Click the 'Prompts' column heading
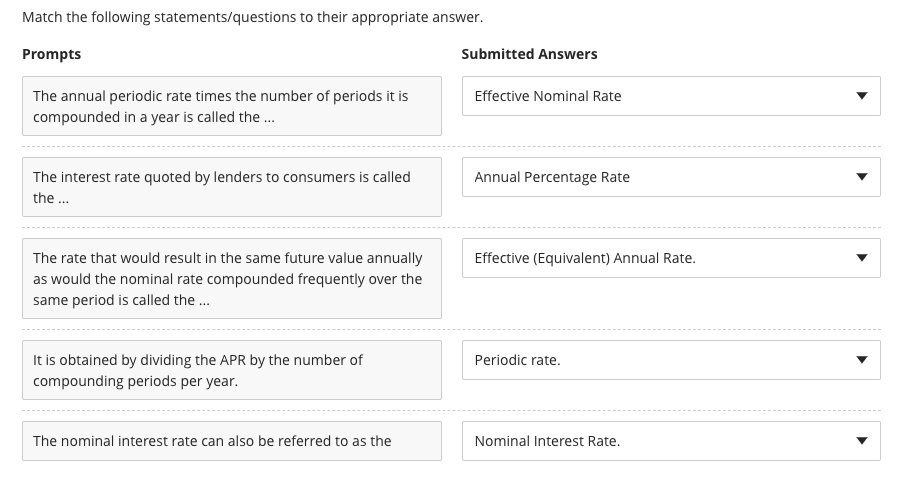Screen dimensions: 899x479 (52, 54)
